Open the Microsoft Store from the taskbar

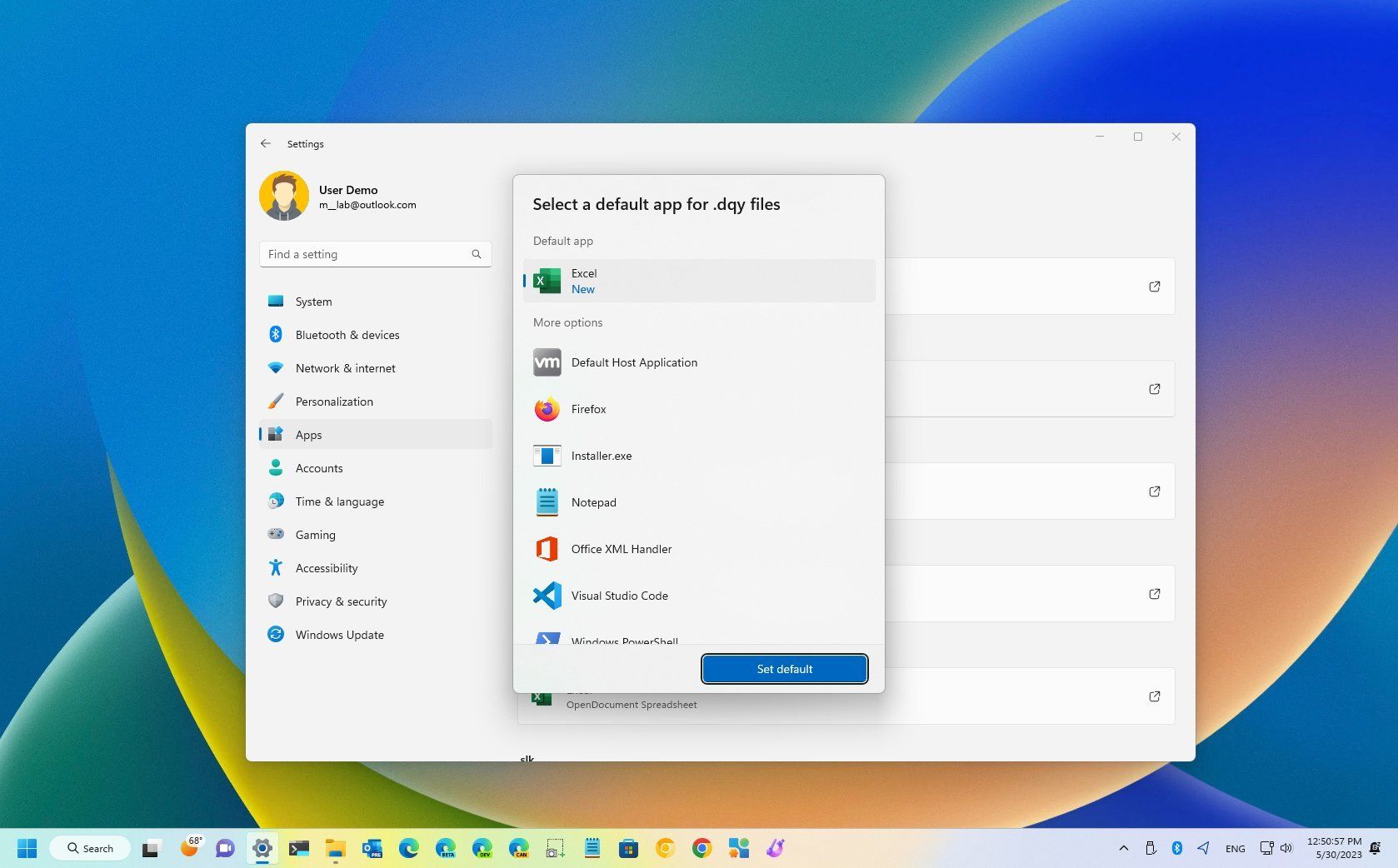pos(627,848)
